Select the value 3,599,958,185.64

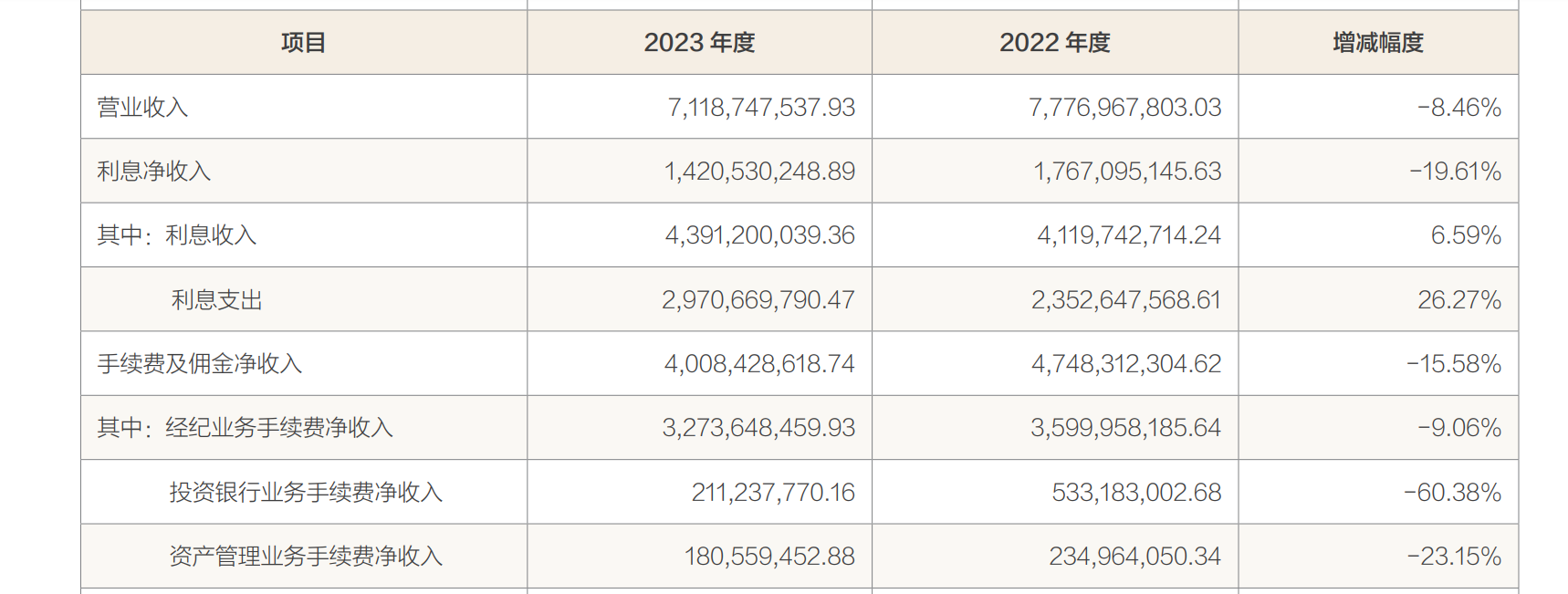pos(1125,428)
